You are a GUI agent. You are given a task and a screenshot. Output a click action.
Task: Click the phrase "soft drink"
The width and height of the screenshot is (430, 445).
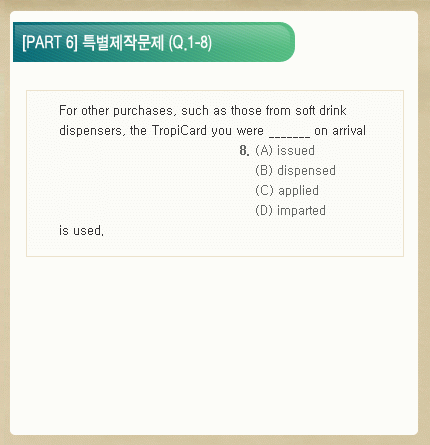click(321, 110)
